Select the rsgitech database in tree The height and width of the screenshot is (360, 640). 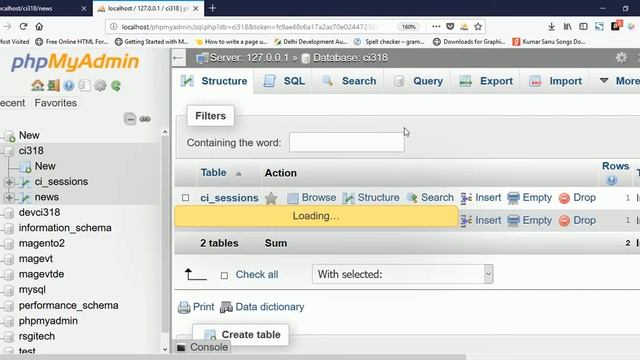37,336
